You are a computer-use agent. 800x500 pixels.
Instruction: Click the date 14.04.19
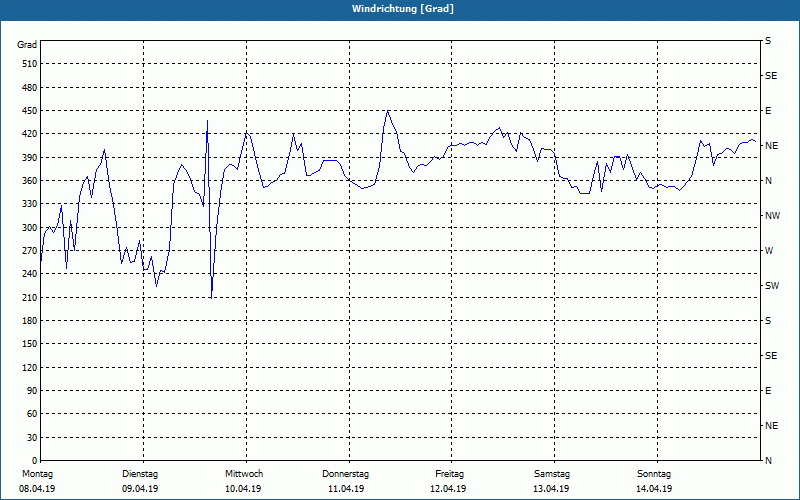(x=654, y=489)
